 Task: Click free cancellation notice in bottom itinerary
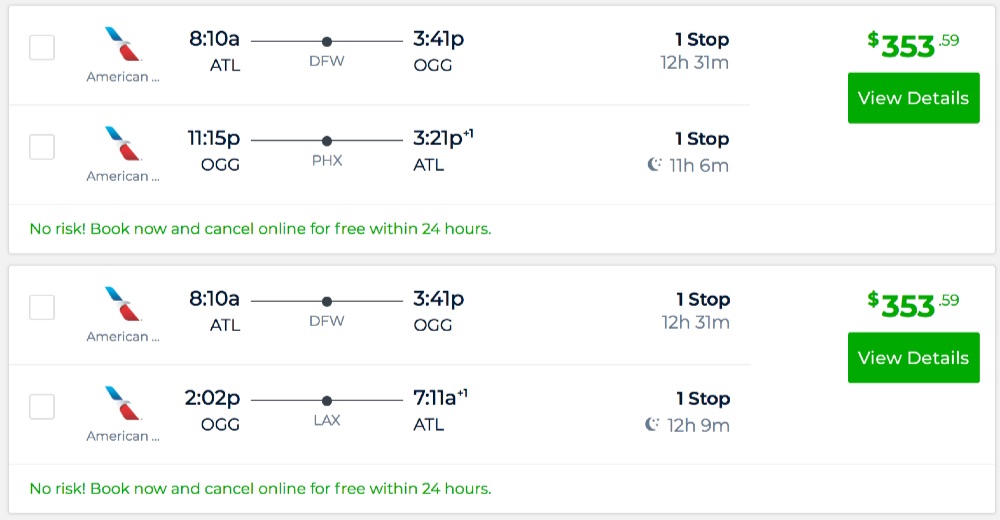click(x=260, y=489)
